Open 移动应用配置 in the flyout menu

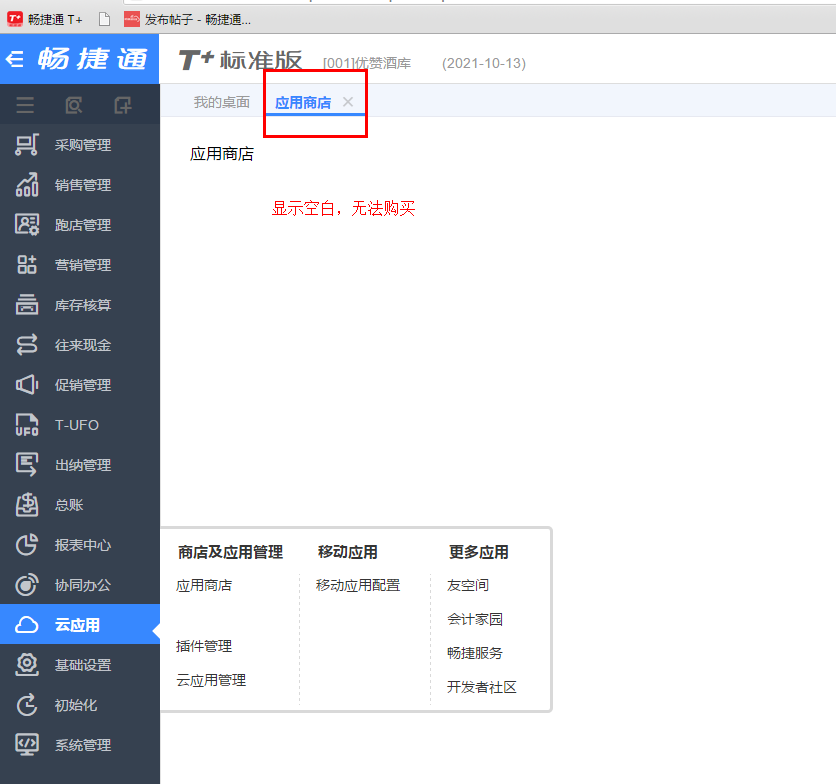coord(358,586)
